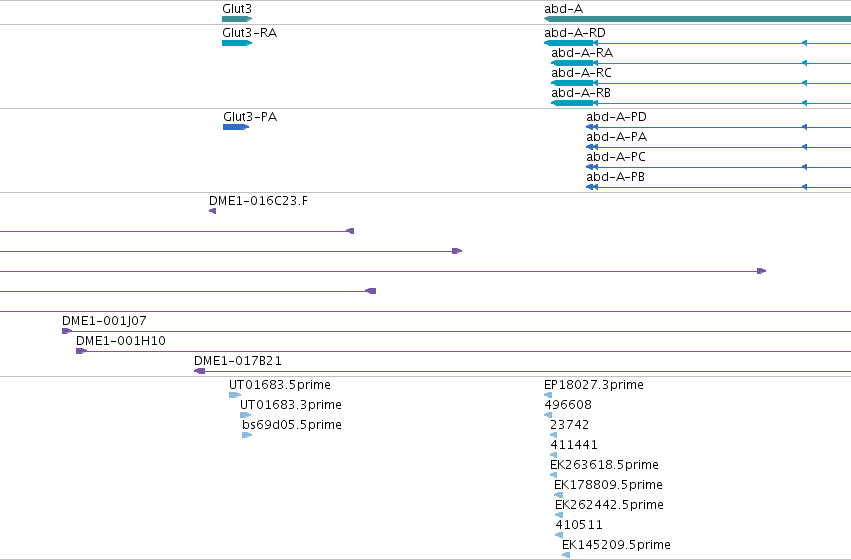Click the DME1-001J07 purple arrowhead
The width and height of the screenshot is (851, 560).
67,331
